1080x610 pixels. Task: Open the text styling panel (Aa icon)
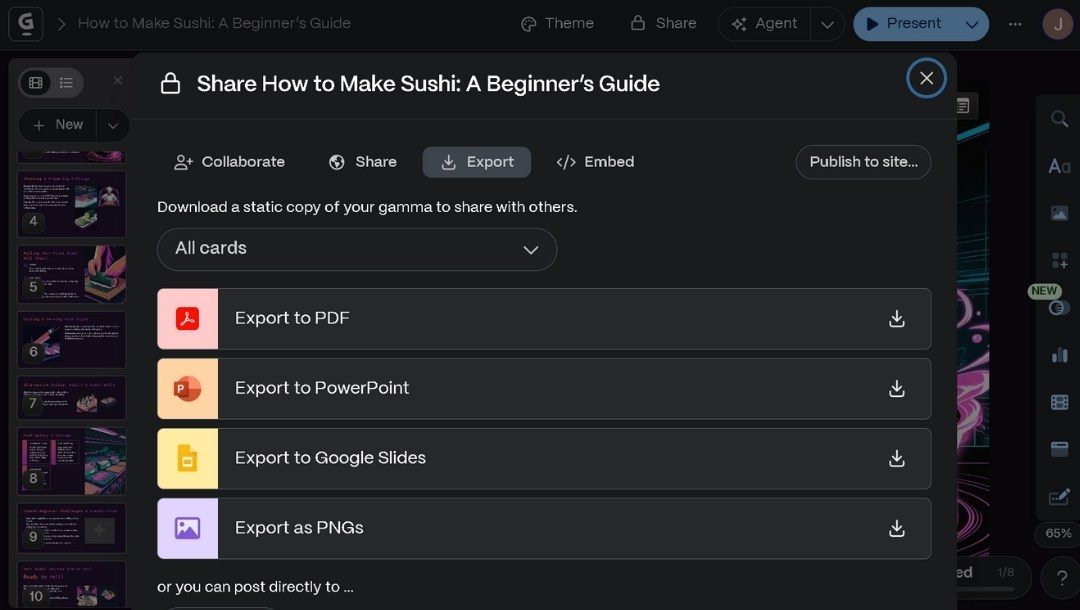(1059, 166)
